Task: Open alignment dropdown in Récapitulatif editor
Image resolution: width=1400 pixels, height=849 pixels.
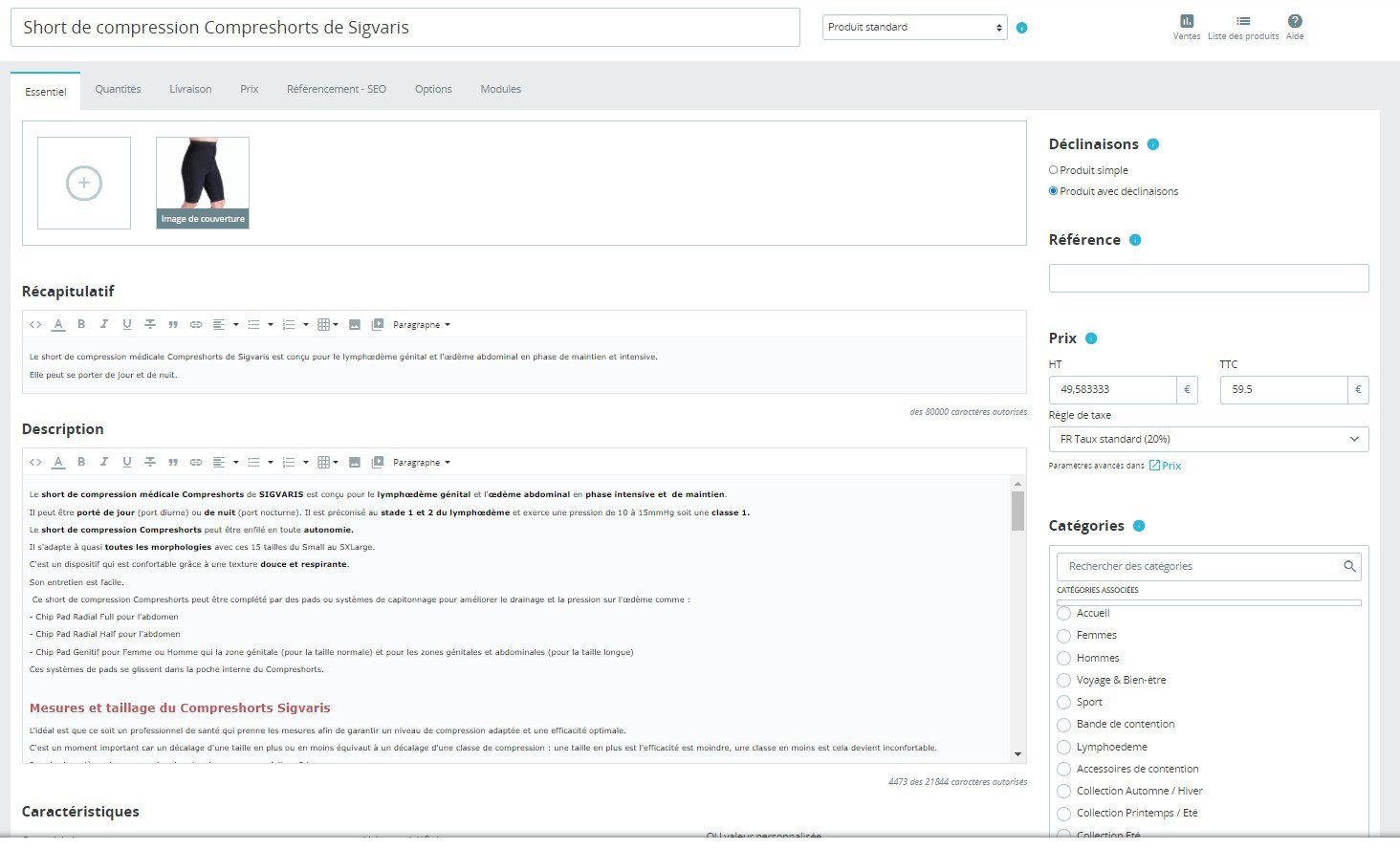Action: click(x=225, y=324)
